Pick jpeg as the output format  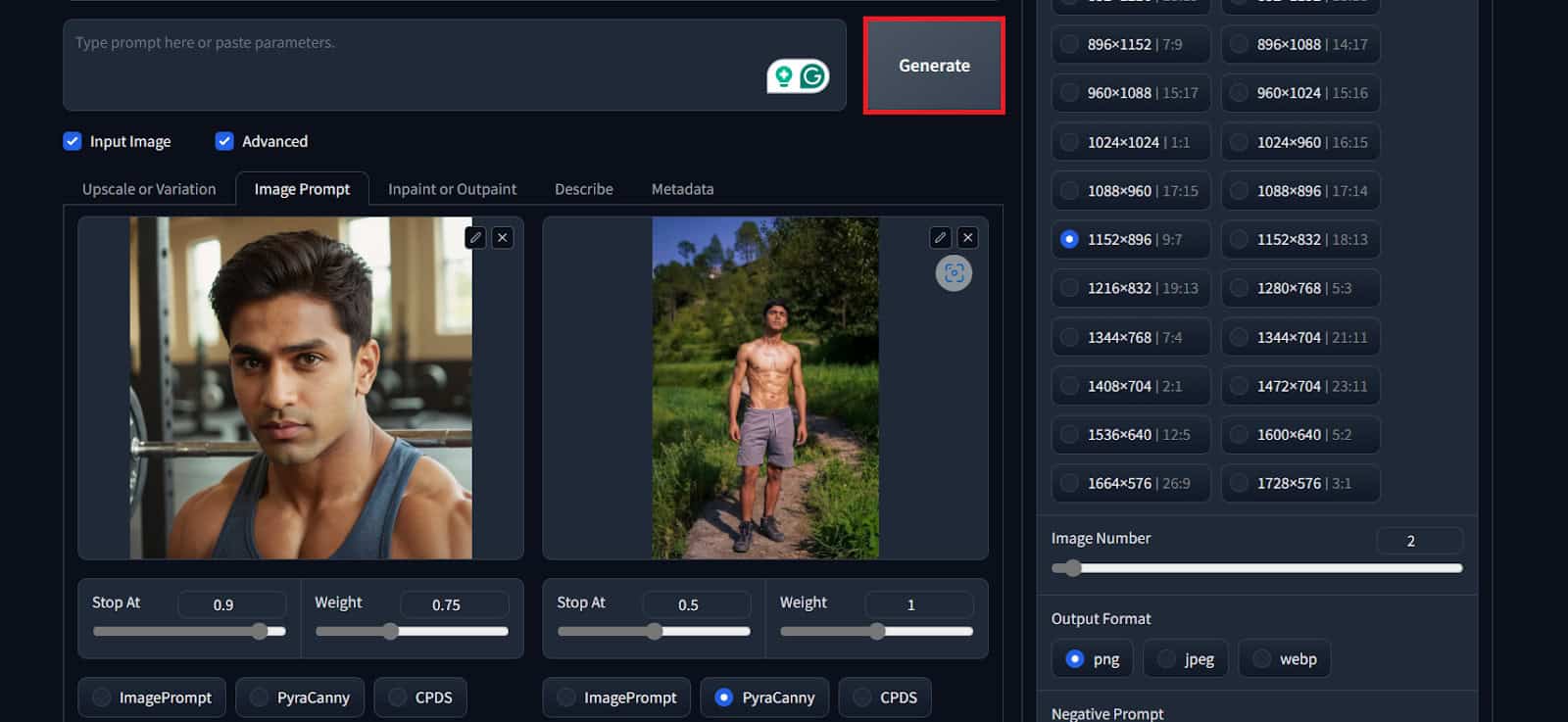[x=1166, y=659]
